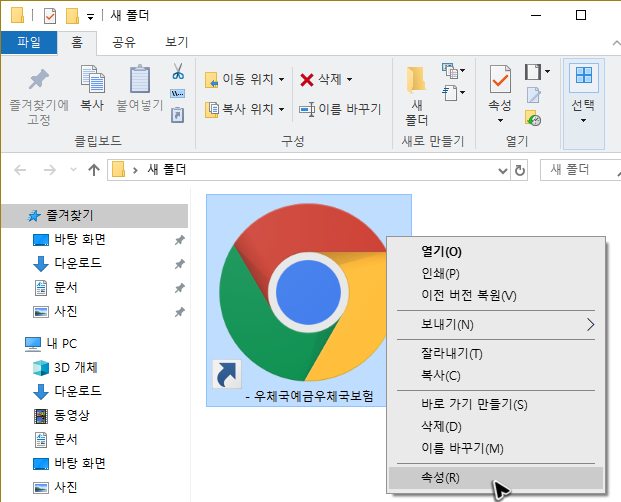Choose Cut (잘라내기) in context menu
Image resolution: width=621 pixels, height=502 pixels.
496,354
